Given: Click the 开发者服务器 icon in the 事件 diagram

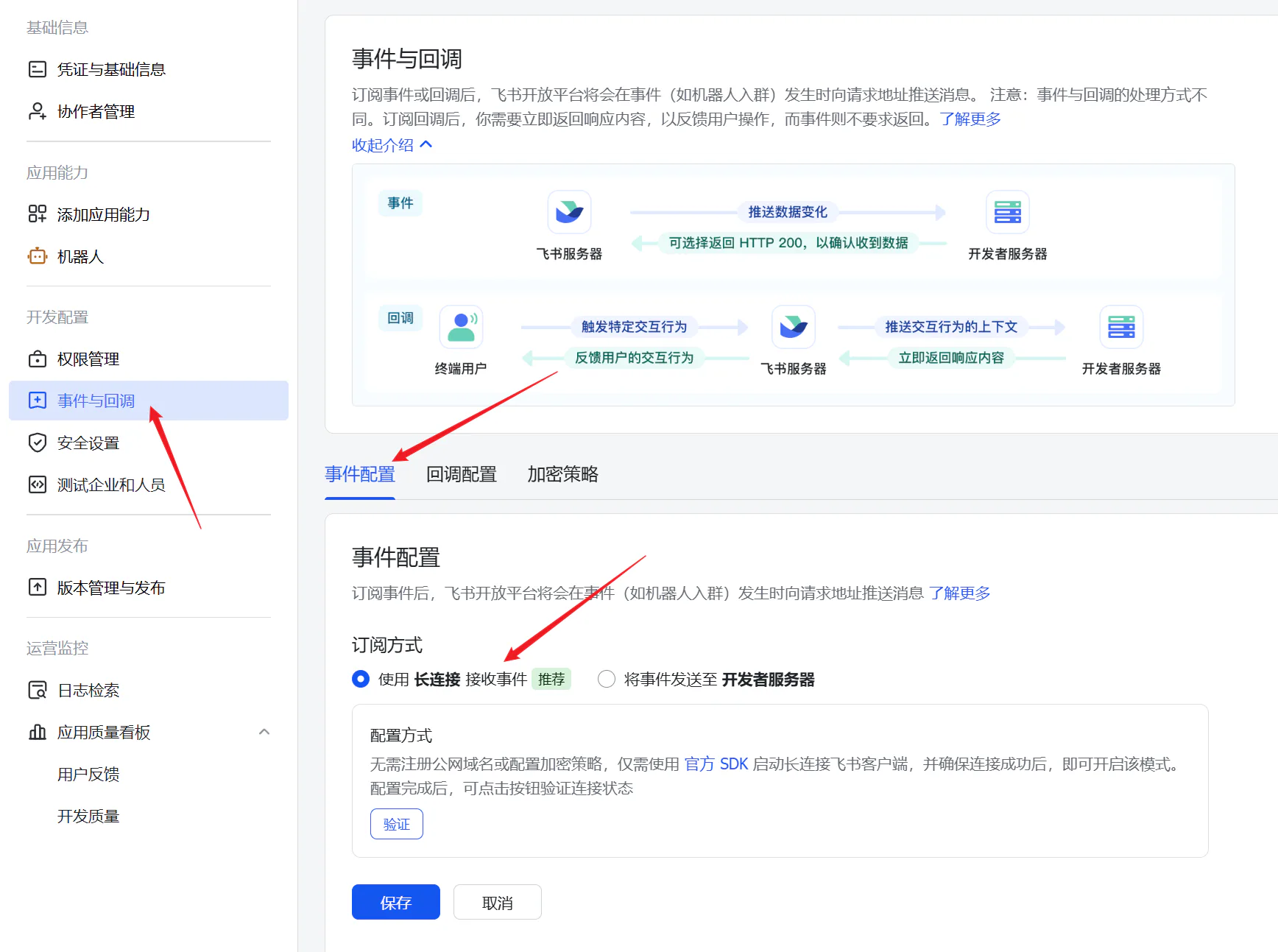Looking at the screenshot, I should pos(1007,212).
